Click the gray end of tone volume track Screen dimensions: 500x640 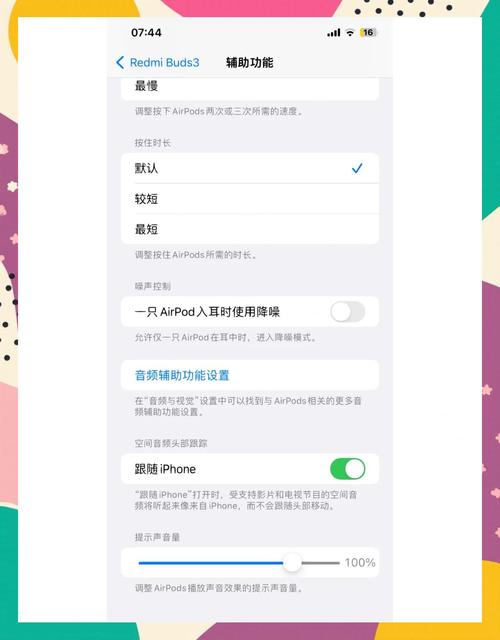pos(320,563)
